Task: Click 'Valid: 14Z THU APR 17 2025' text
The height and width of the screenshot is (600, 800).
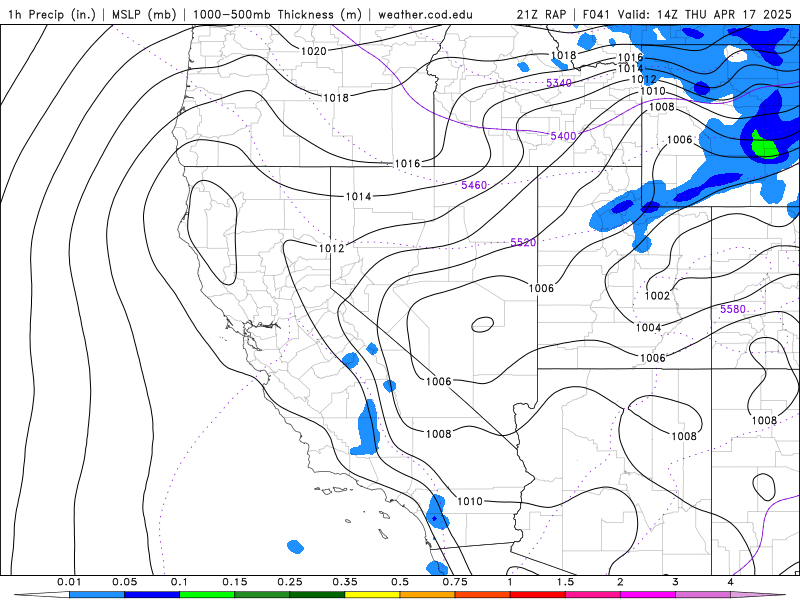Action: (705, 14)
